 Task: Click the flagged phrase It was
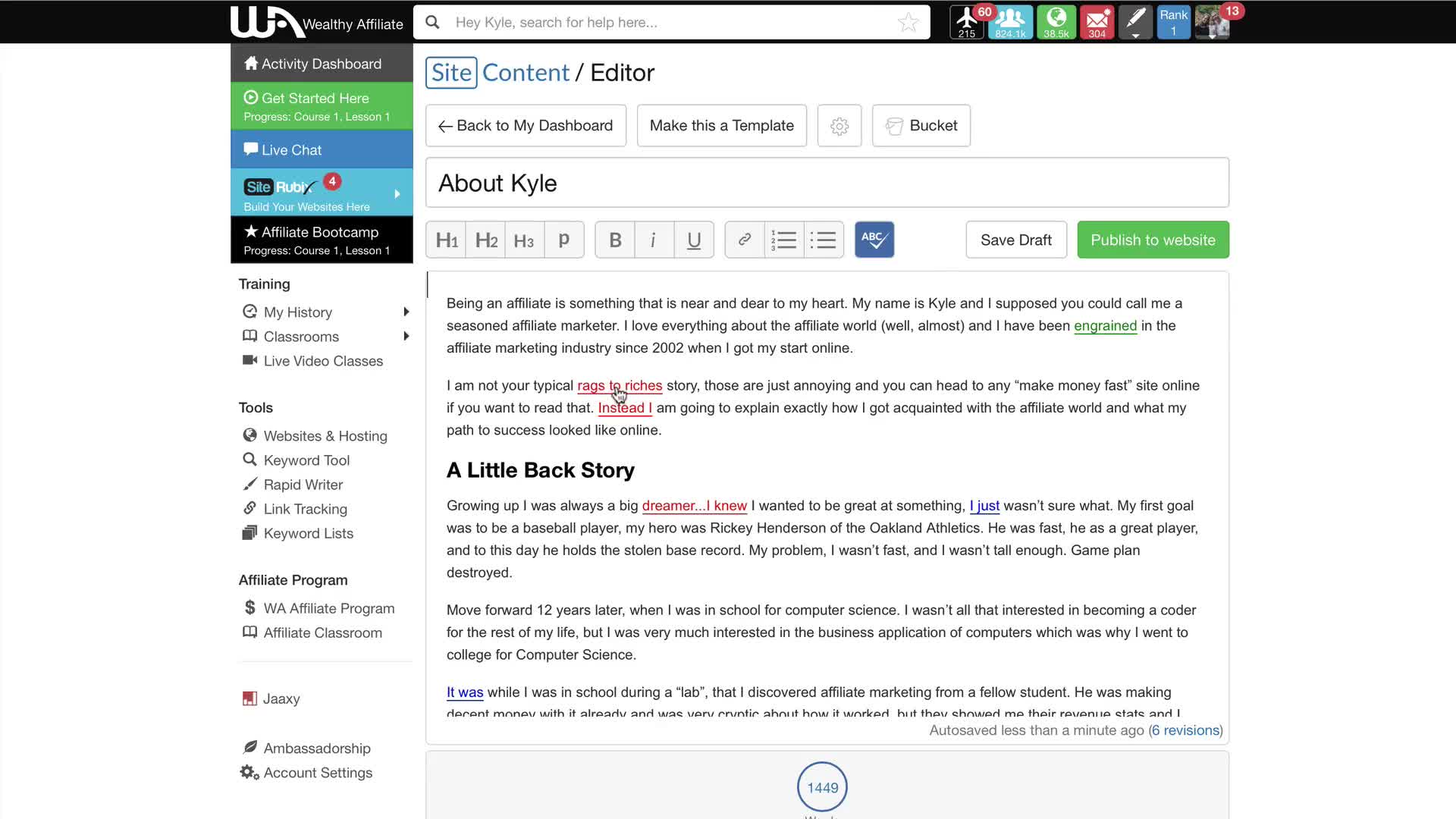[x=465, y=692]
